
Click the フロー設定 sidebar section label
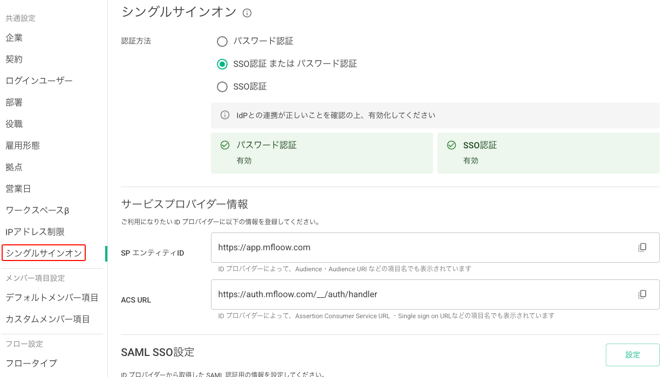click(24, 344)
